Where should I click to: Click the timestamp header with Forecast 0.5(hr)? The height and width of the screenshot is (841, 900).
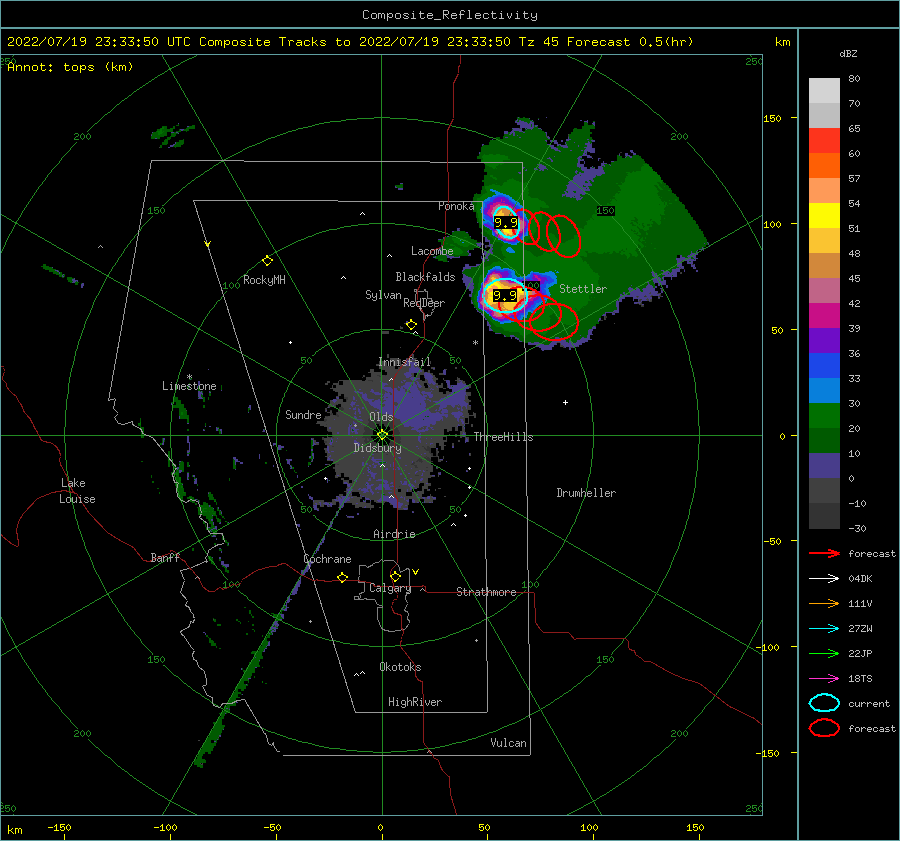click(x=350, y=42)
